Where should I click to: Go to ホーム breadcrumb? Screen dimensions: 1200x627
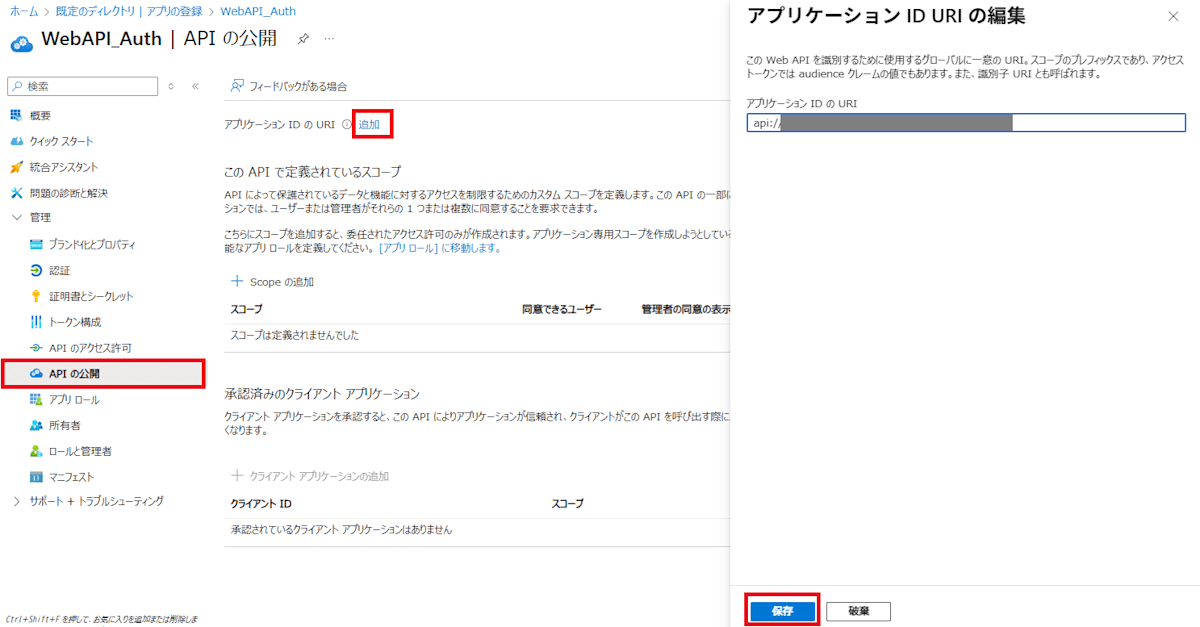pos(23,11)
